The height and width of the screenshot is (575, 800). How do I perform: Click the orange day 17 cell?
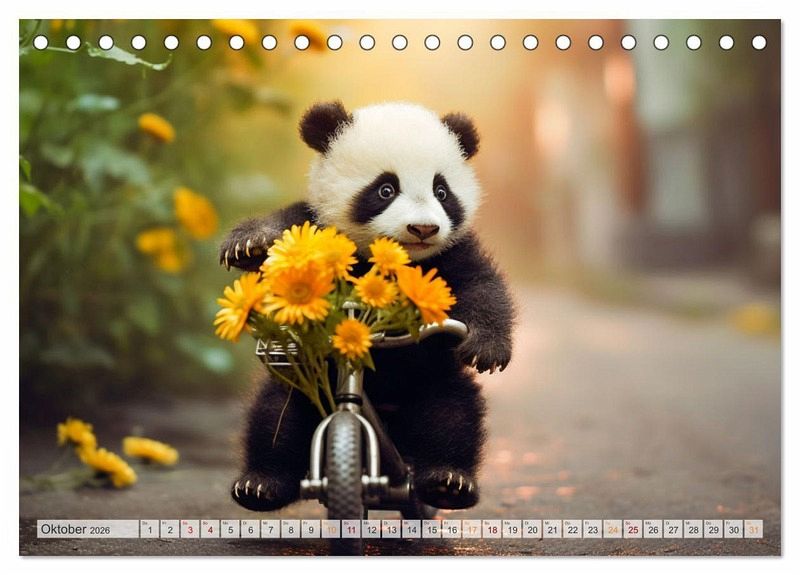pyautogui.click(x=472, y=529)
